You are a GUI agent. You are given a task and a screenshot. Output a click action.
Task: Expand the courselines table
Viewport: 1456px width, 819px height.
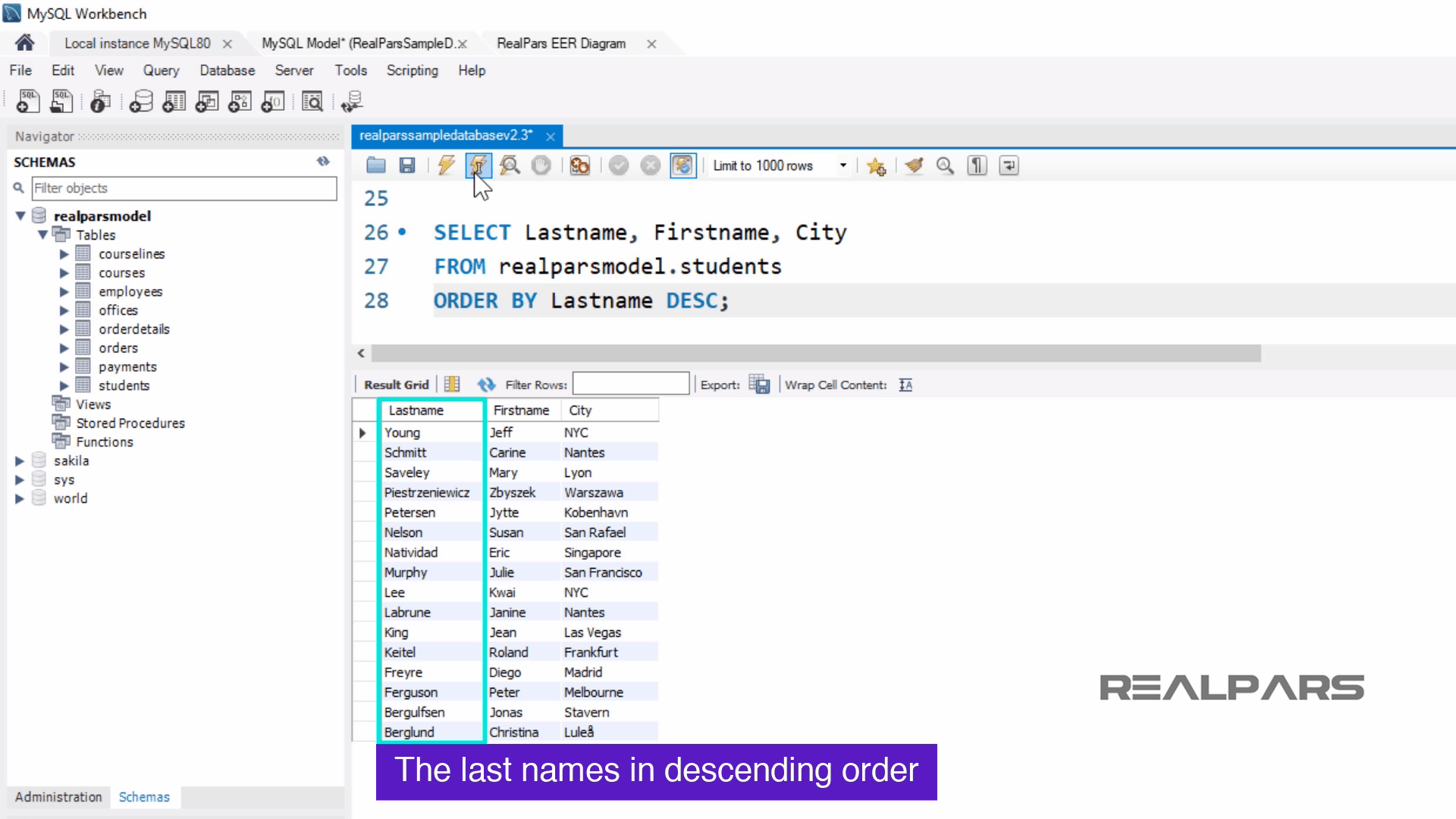64,254
